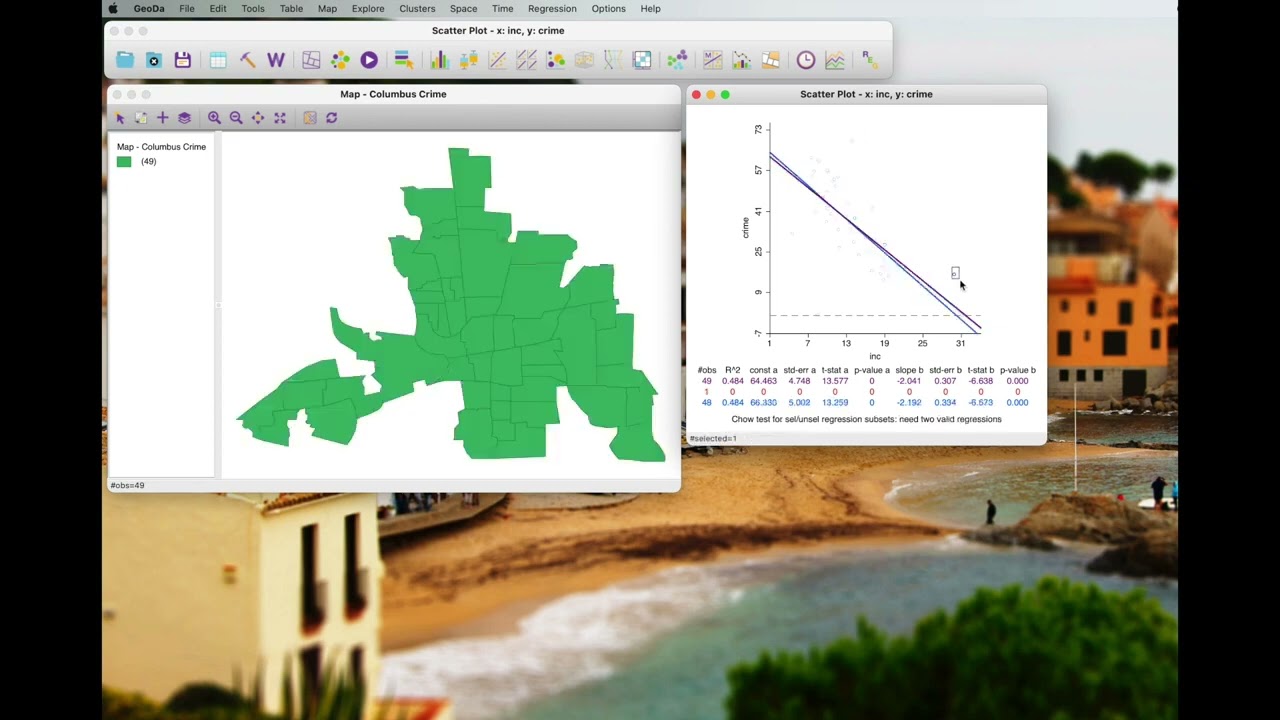Open the Space menu

(463, 8)
